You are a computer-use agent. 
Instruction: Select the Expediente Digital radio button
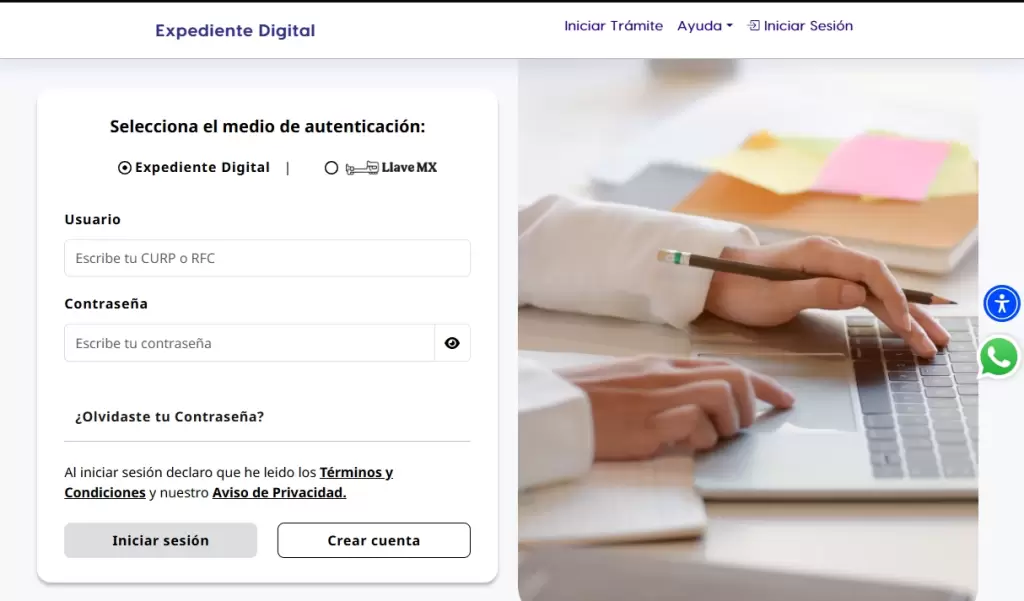125,167
